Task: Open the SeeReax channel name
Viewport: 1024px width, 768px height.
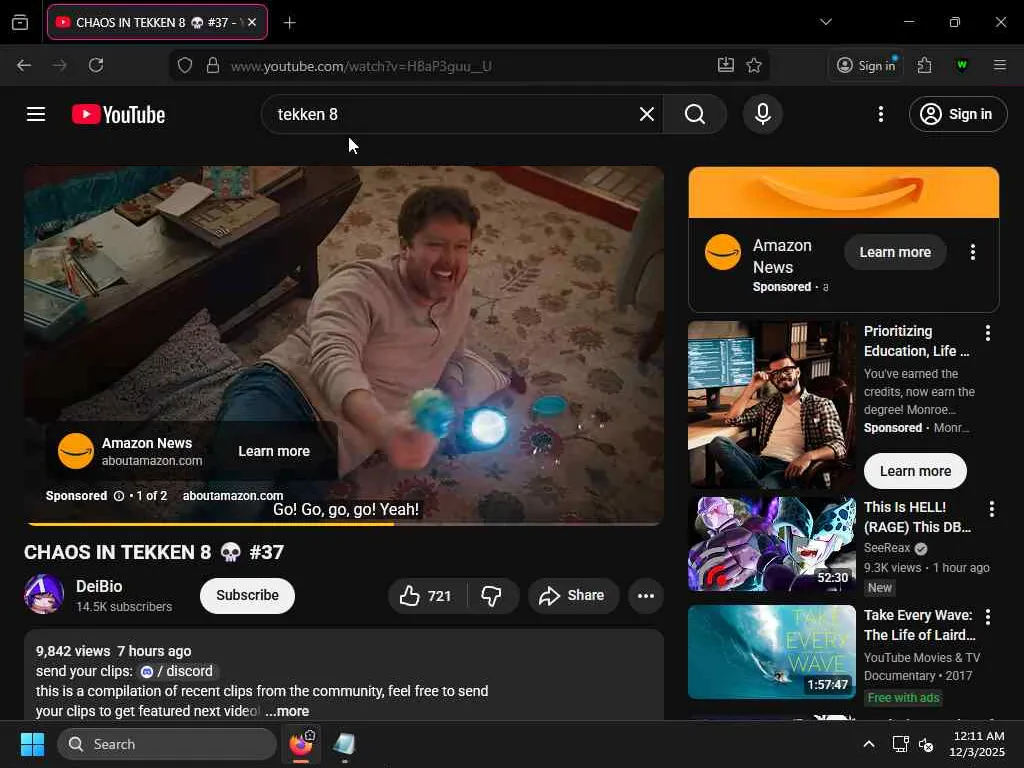Action: (x=886, y=548)
